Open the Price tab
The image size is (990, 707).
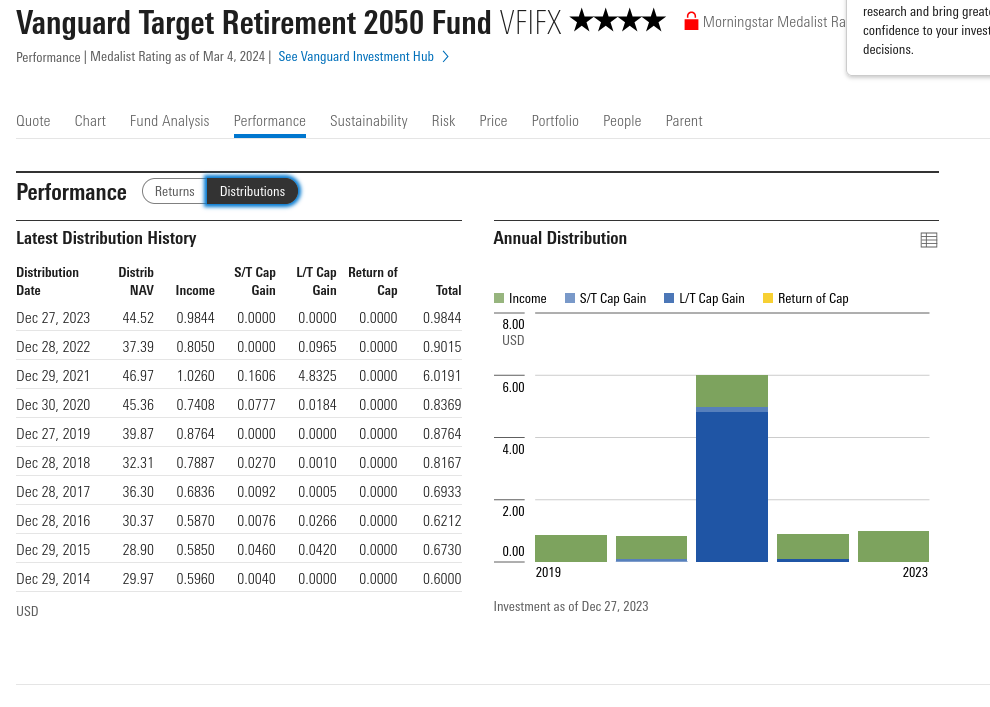pyautogui.click(x=493, y=121)
